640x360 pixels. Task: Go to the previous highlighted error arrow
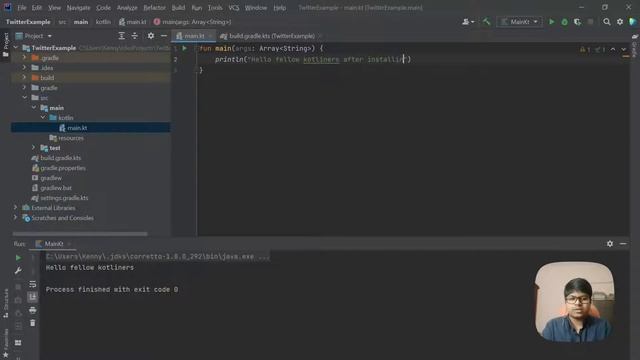tap(613, 49)
